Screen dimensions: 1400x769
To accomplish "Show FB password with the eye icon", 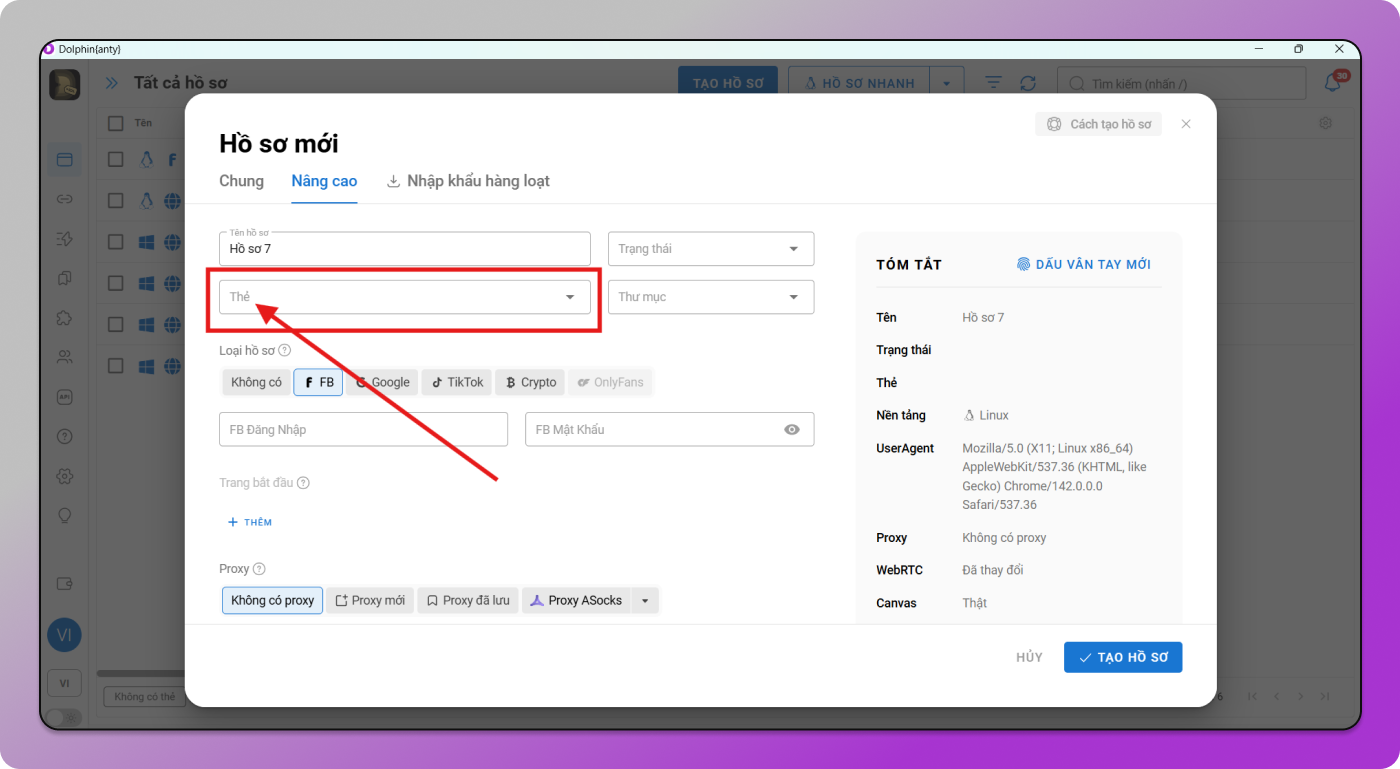I will coord(792,430).
